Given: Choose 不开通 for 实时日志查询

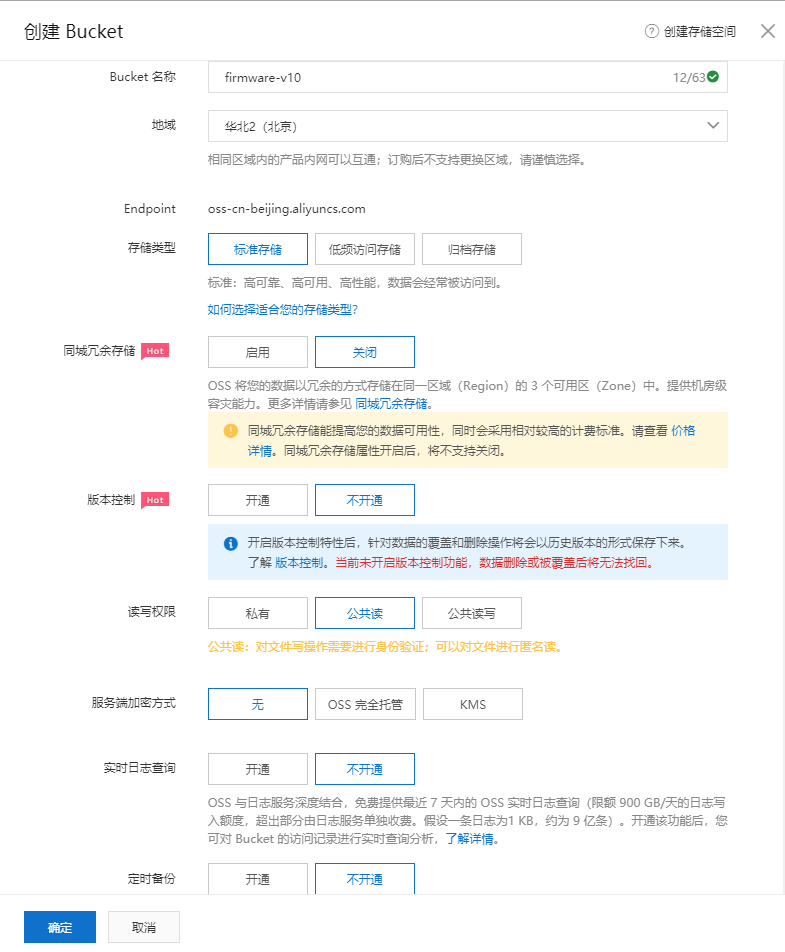Looking at the screenshot, I should pyautogui.click(x=364, y=769).
